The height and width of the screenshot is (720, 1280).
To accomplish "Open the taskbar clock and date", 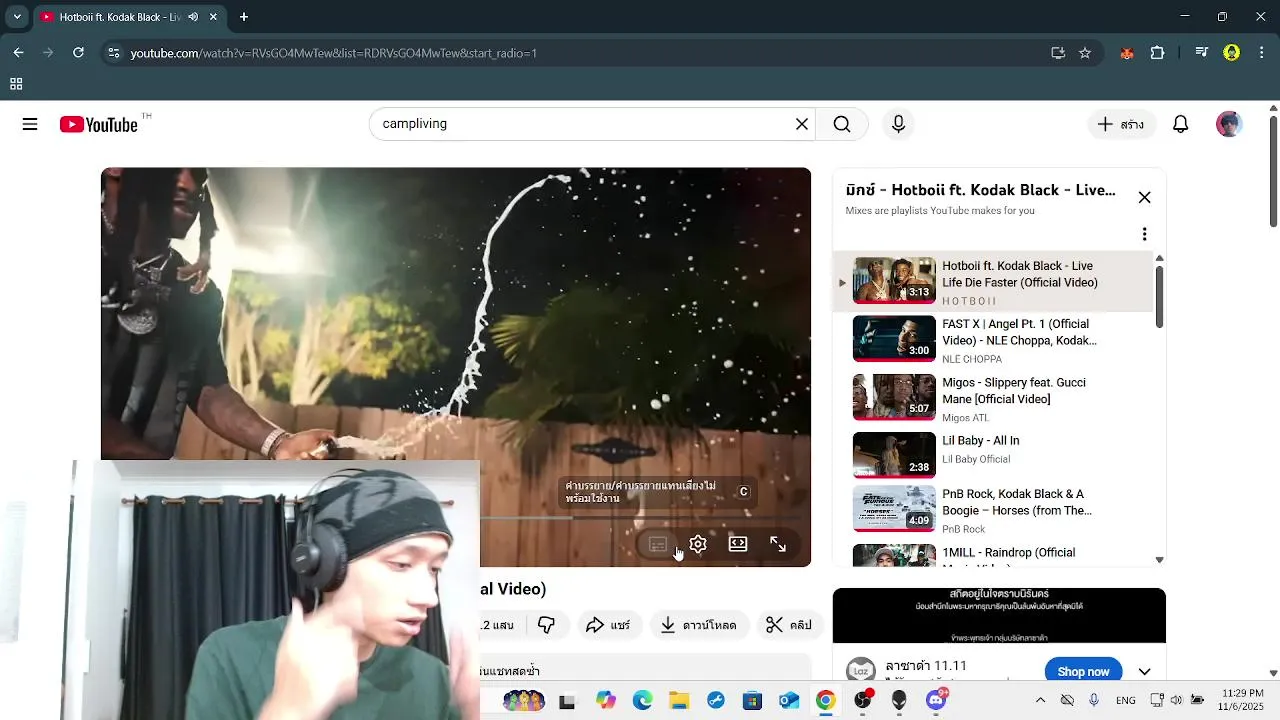I will pos(1243,700).
